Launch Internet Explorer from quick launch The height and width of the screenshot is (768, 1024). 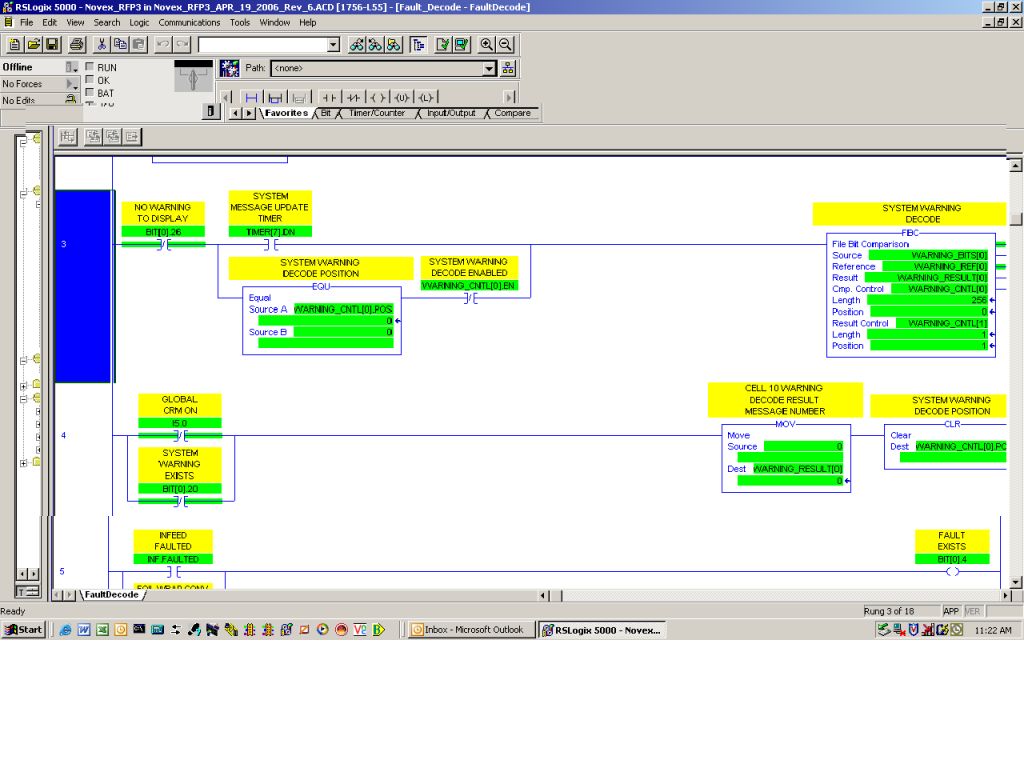tap(65, 630)
